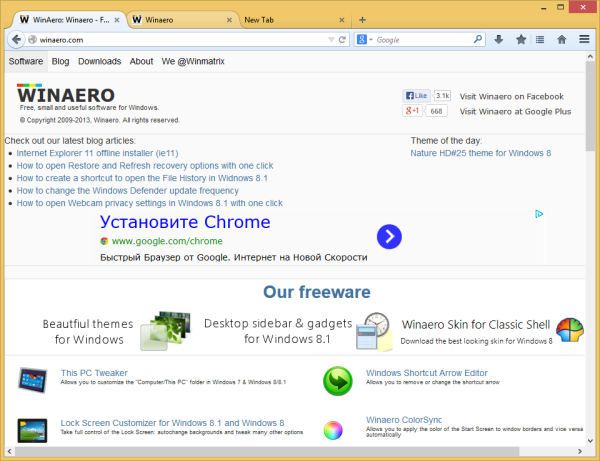Open the URL history dropdown arrow
The image size is (600, 461).
pyautogui.click(x=331, y=39)
